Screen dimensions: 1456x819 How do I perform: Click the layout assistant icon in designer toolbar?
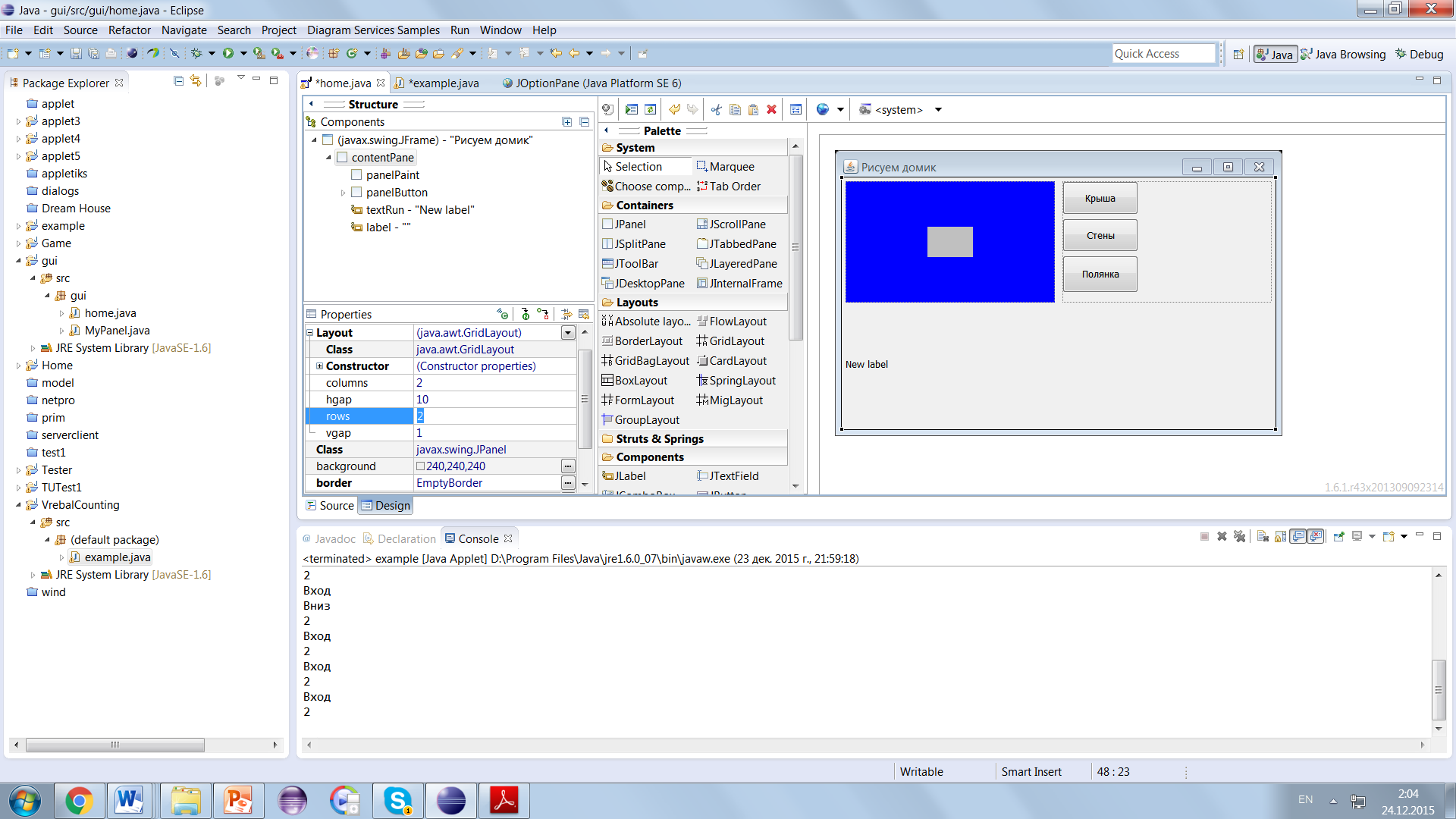pyautogui.click(x=795, y=109)
